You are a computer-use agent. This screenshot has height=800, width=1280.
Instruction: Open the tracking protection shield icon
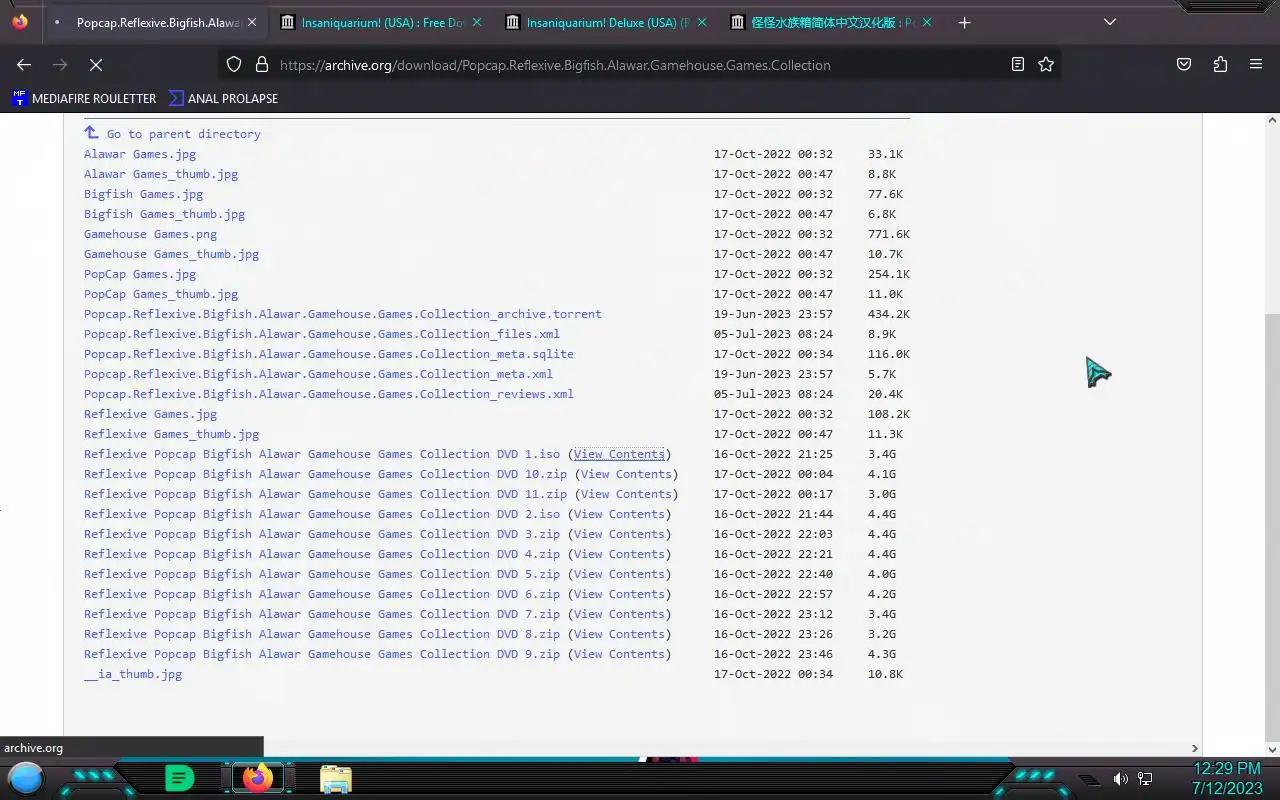tap(234, 64)
